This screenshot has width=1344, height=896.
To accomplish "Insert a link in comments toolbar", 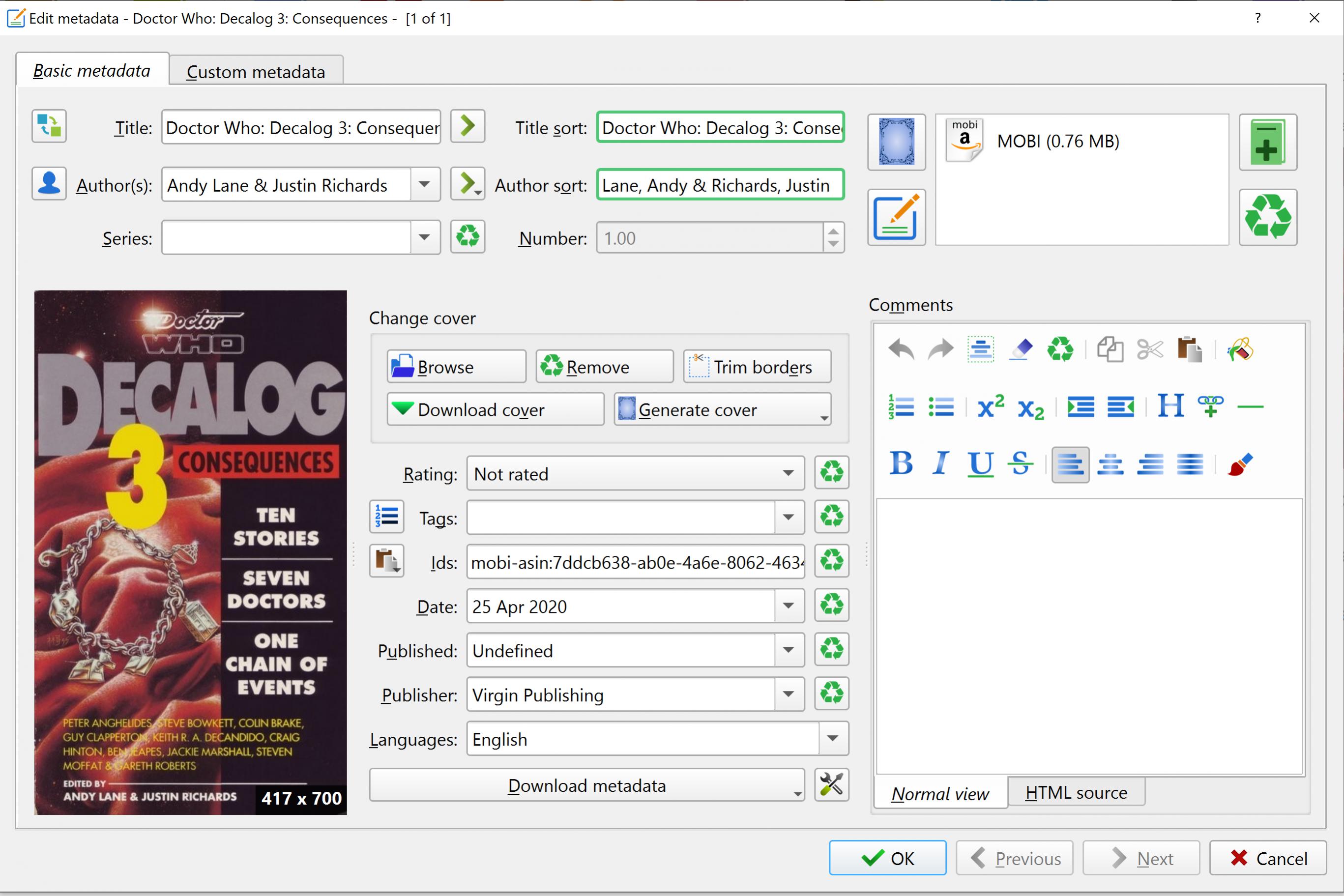I will click(1210, 407).
